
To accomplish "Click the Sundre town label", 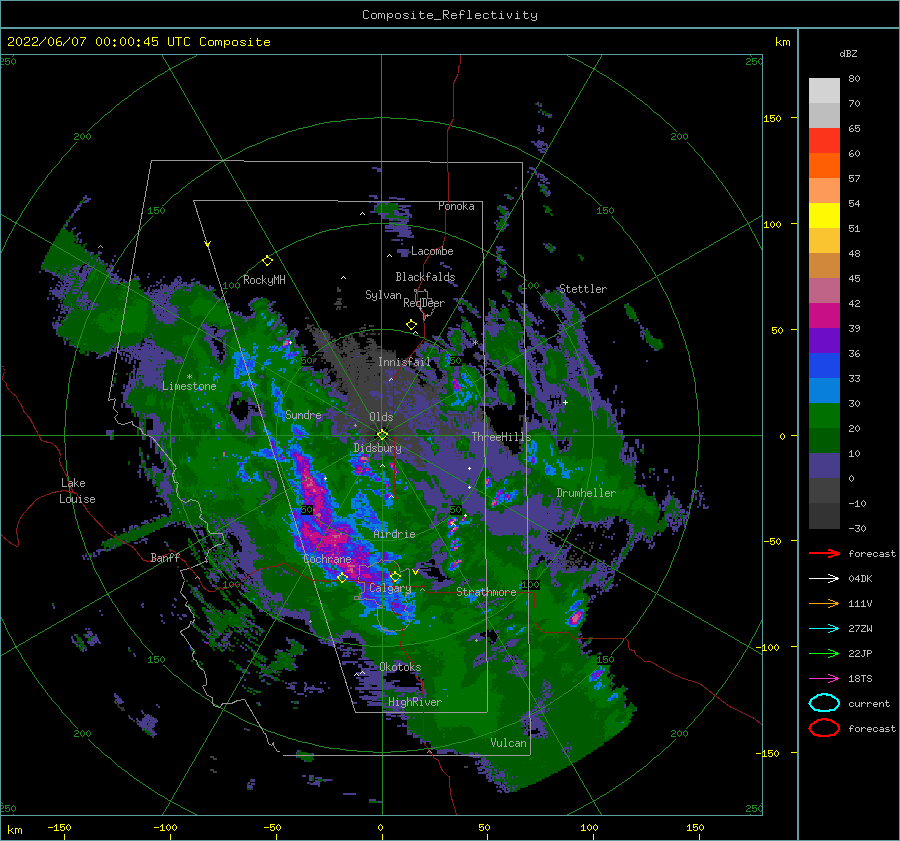I will [303, 415].
